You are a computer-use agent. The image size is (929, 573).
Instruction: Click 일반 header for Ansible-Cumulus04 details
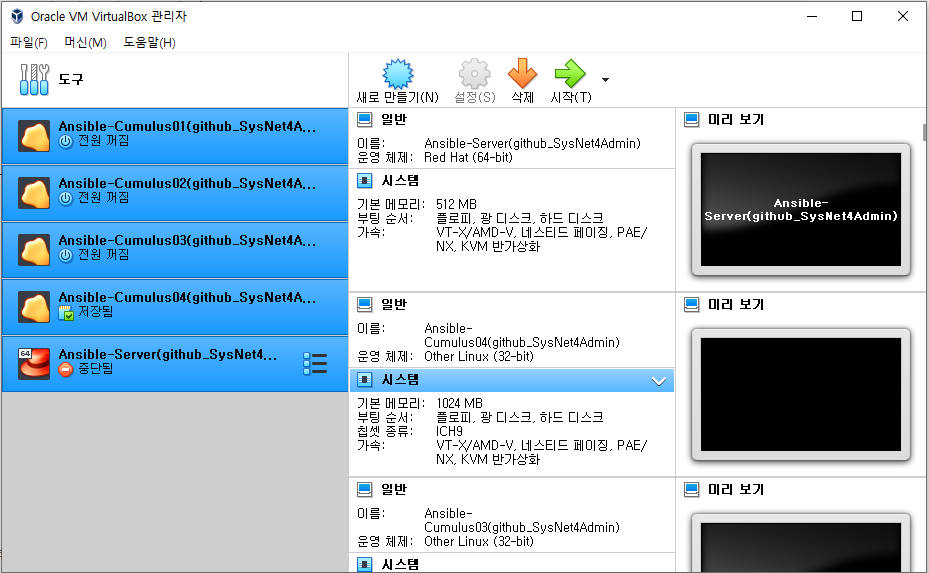tap(394, 305)
